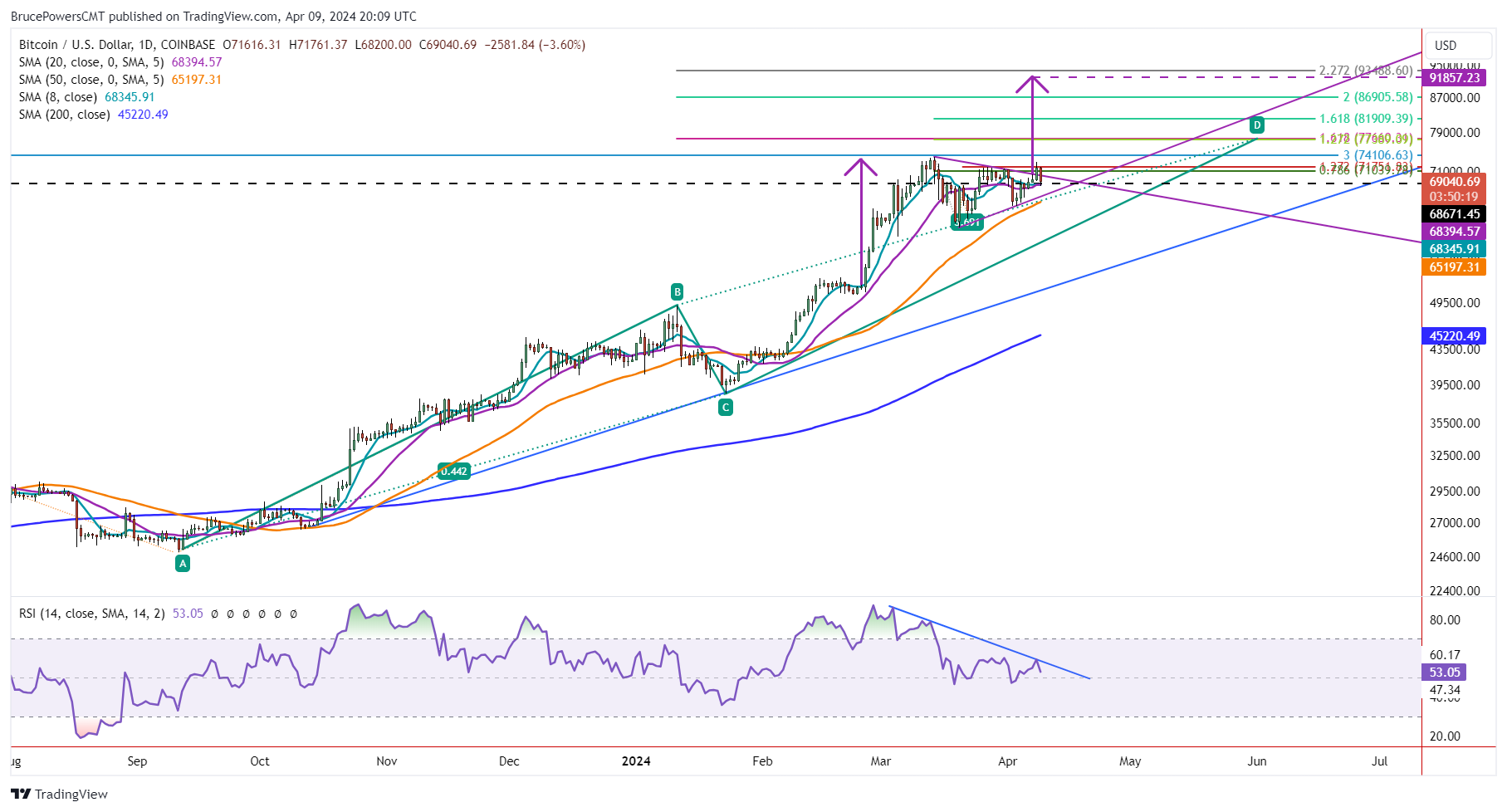Hide the SMA (200, close) indicator
Viewport: 1507px width, 812px height.
63,115
